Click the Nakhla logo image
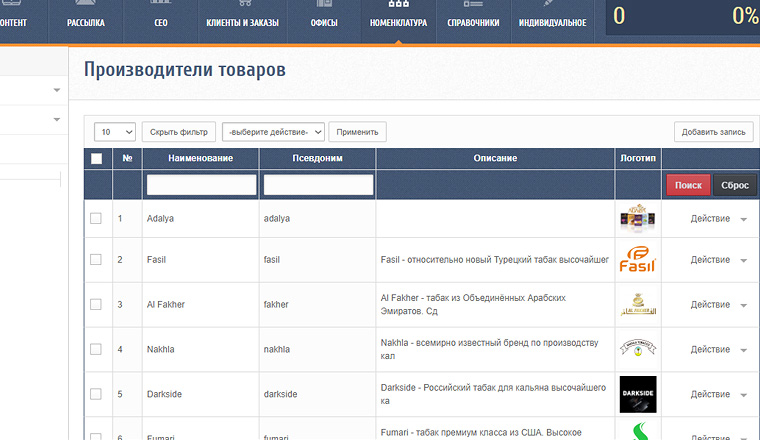 point(638,349)
